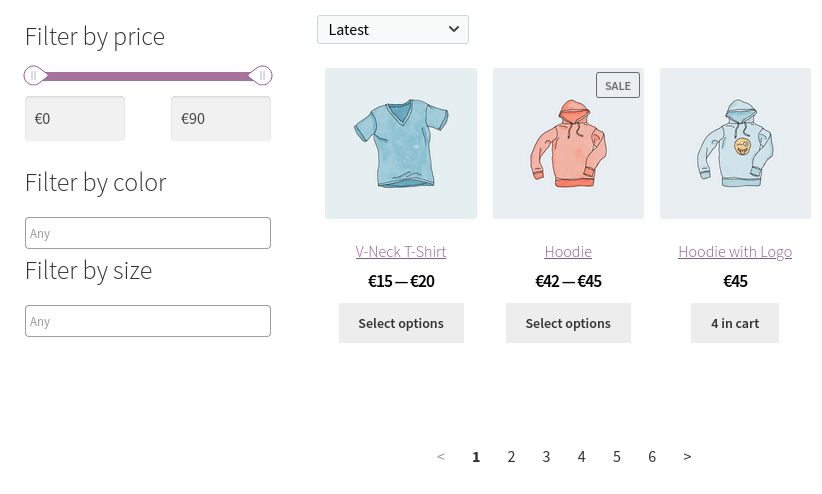Click the minimum price slider handle
The image size is (822, 494).
[x=34, y=76]
